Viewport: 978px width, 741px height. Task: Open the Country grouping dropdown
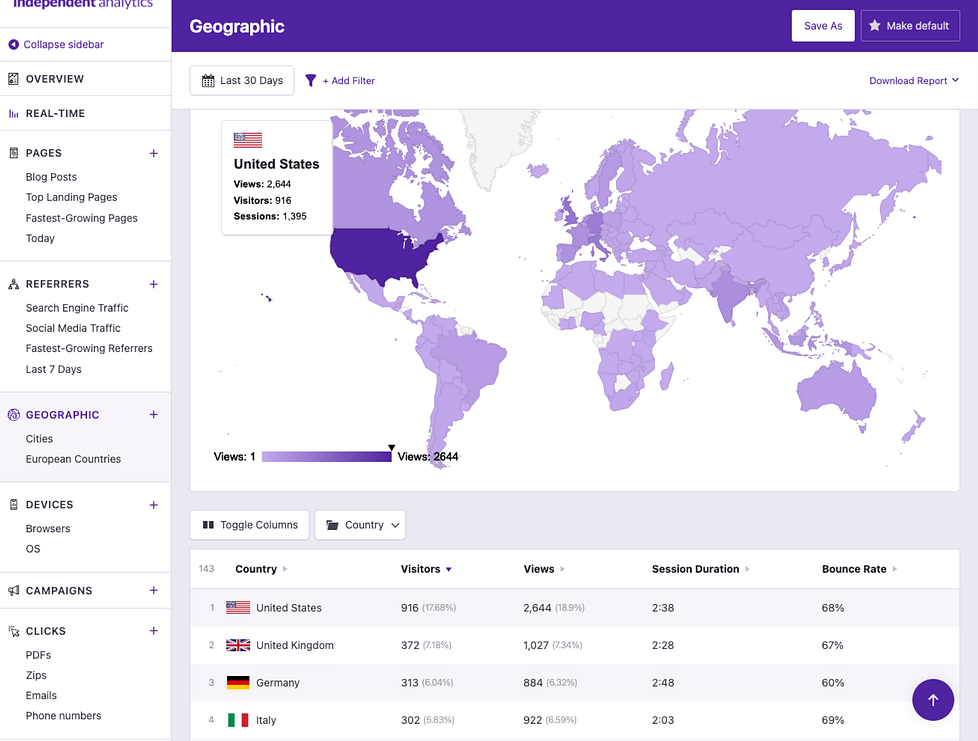[x=360, y=524]
